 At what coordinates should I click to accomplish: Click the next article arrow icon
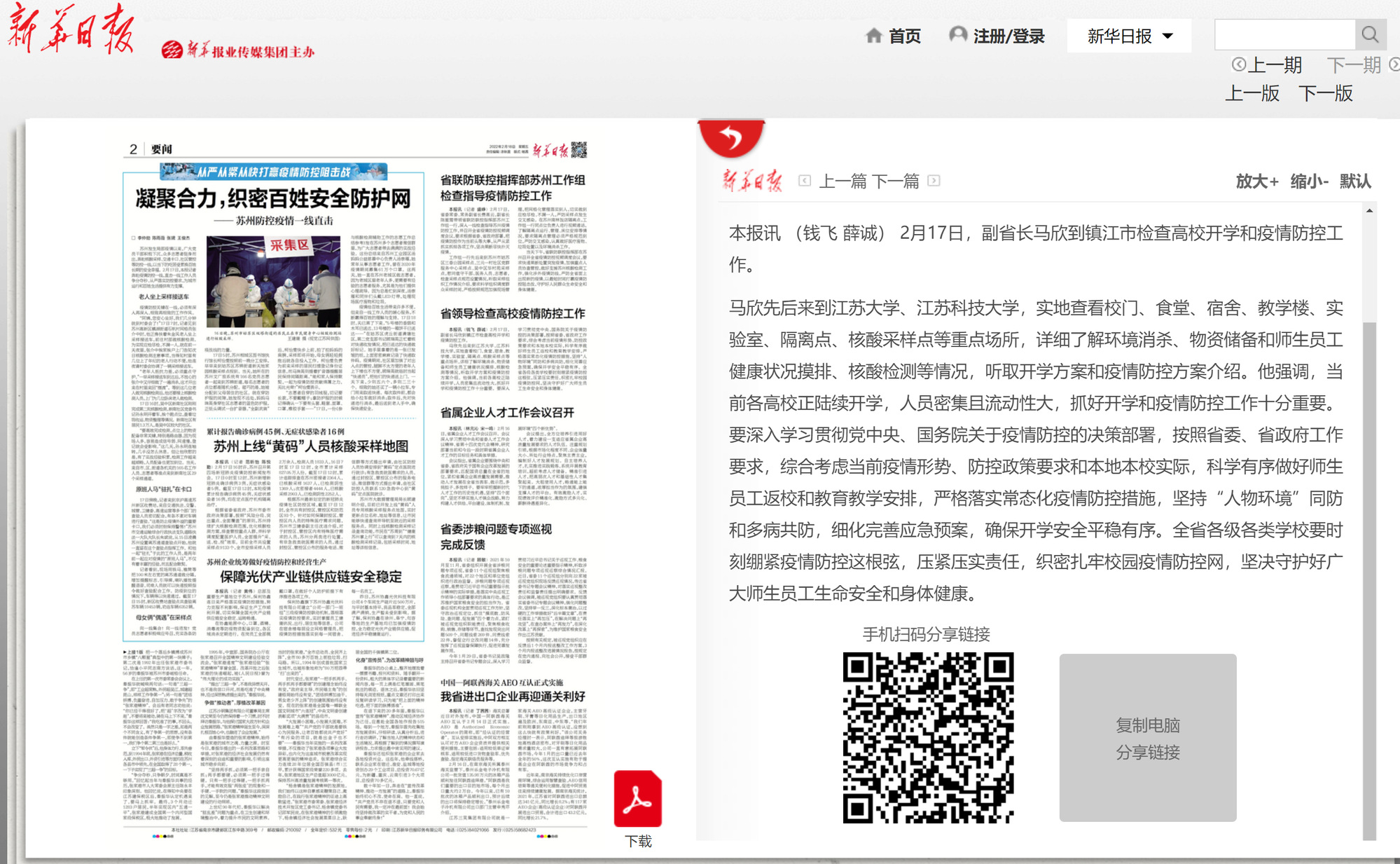pos(934,181)
